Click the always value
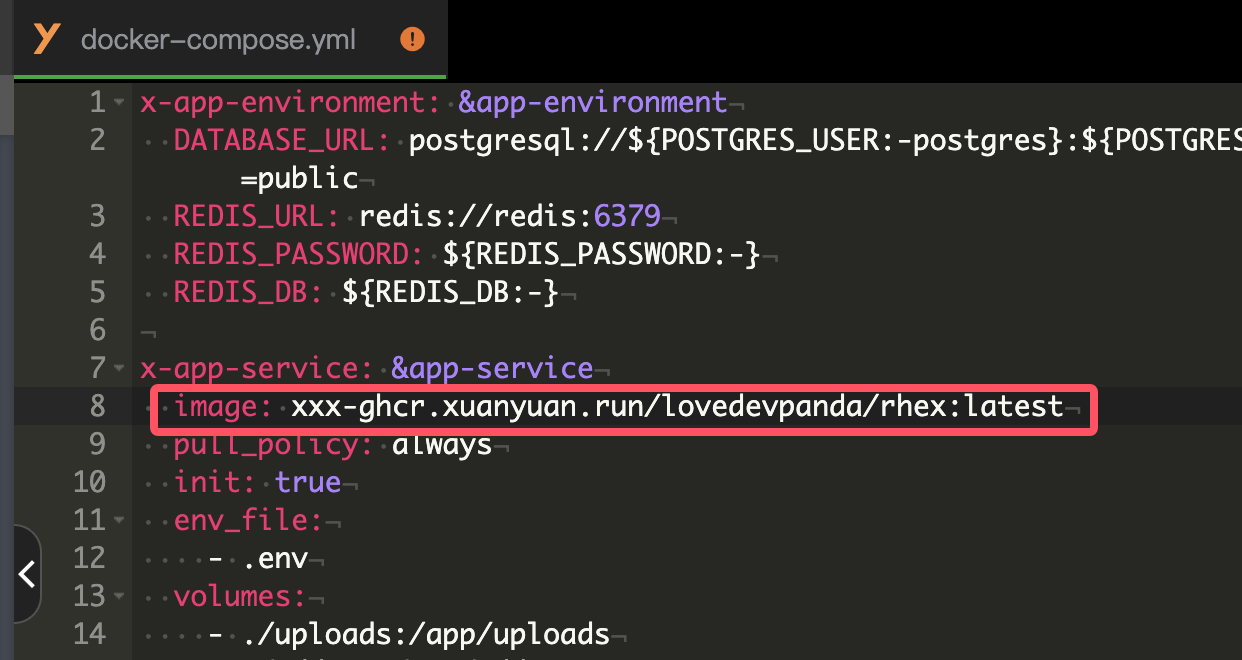Screen dimensions: 1242x660 coord(442,445)
